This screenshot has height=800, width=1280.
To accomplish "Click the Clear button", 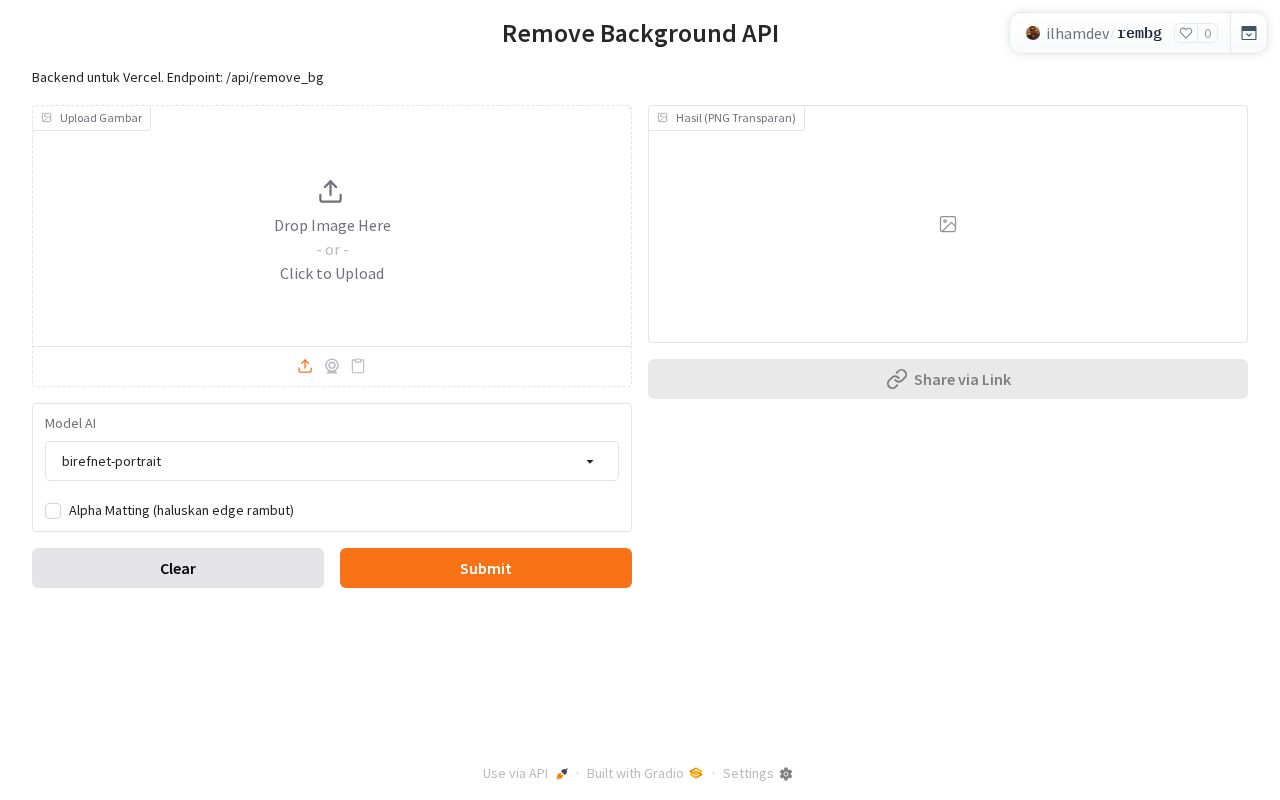I will click(178, 568).
